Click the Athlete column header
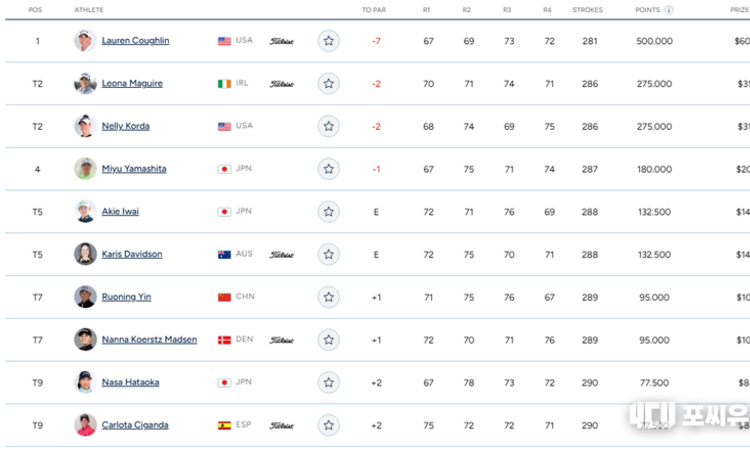This screenshot has height=450, width=750. click(x=89, y=10)
